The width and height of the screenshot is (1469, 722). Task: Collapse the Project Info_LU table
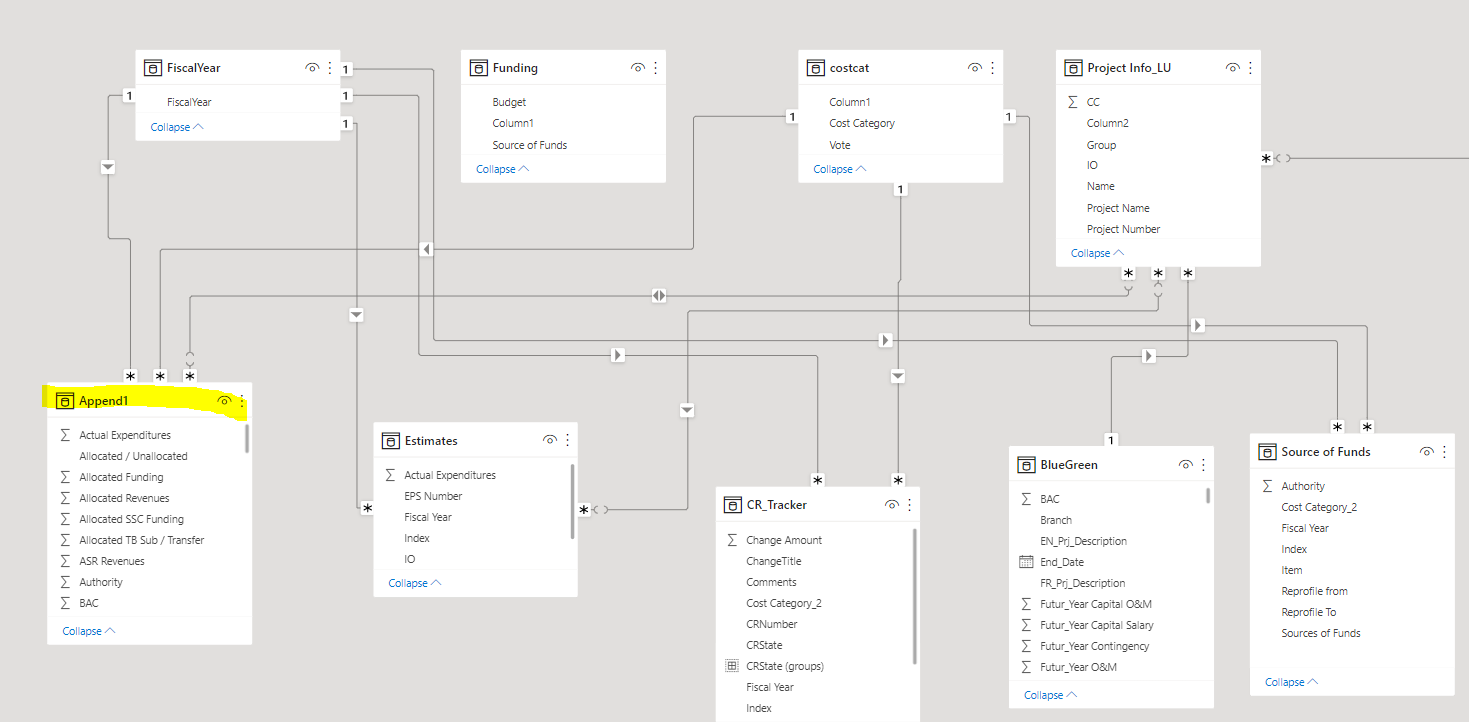1098,253
